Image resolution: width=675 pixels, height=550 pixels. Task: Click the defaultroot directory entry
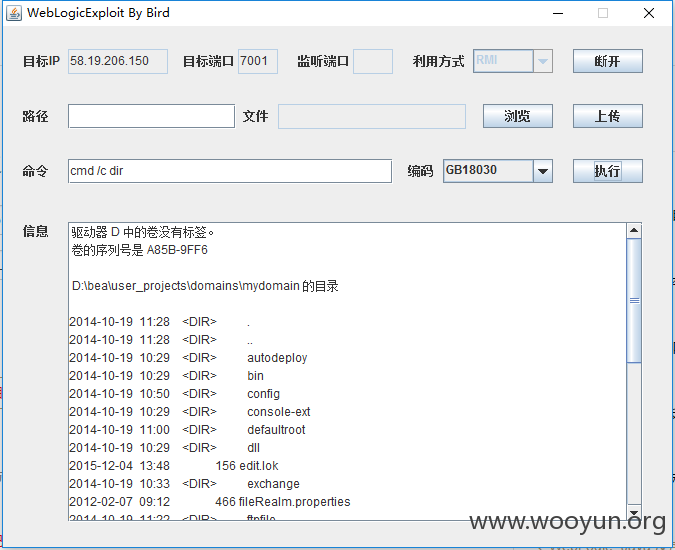click(276, 430)
